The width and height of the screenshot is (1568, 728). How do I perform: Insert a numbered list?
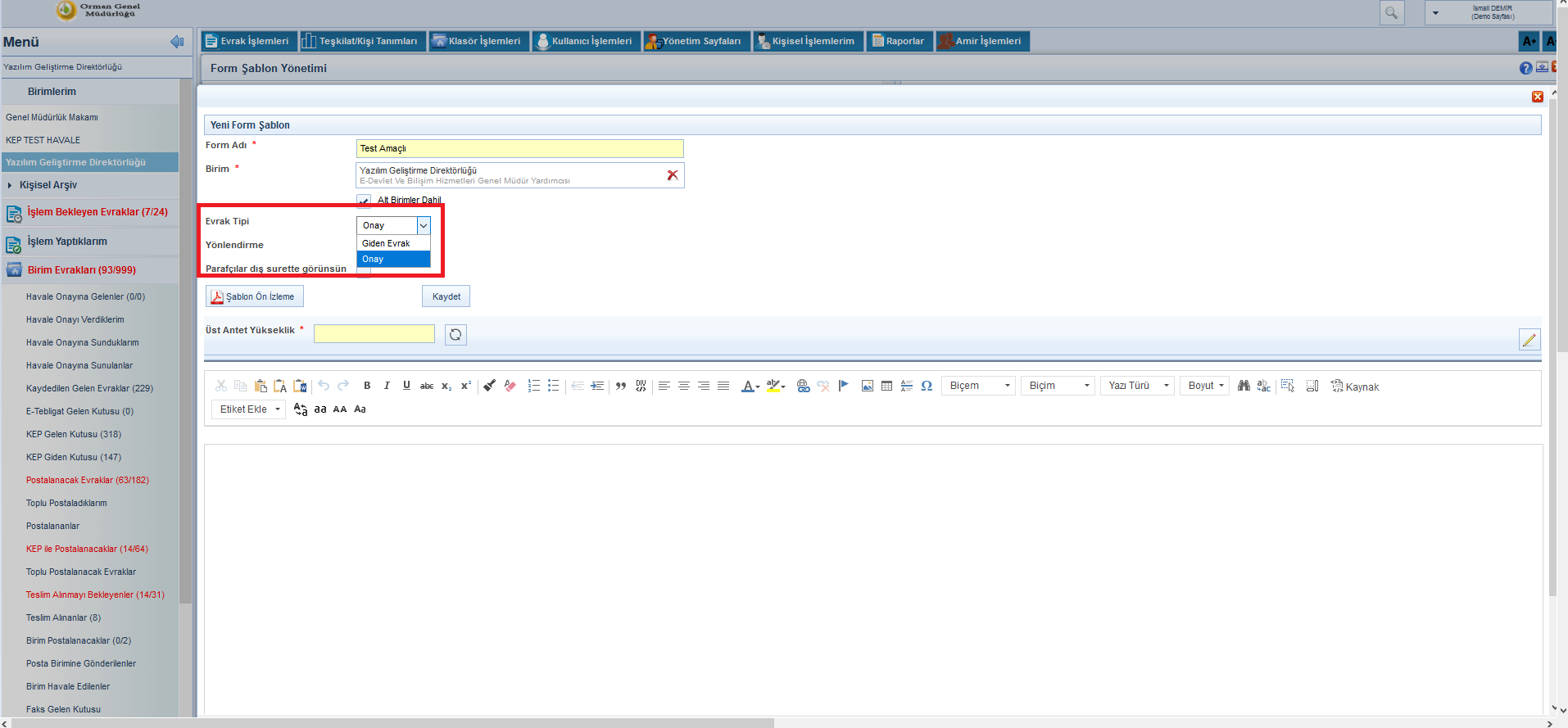click(x=534, y=386)
